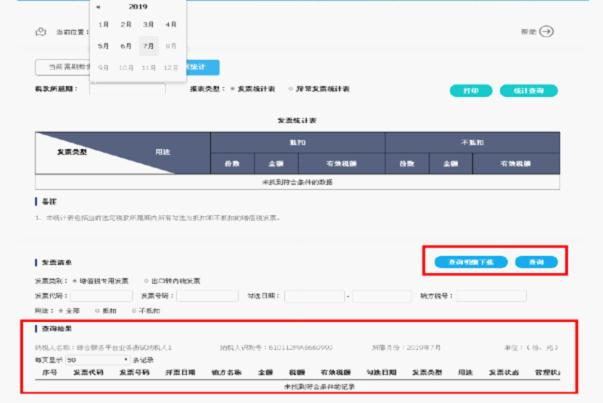The height and width of the screenshot is (403, 603).
Task: Select the 抵扣 usage radio button
Action: click(x=97, y=310)
